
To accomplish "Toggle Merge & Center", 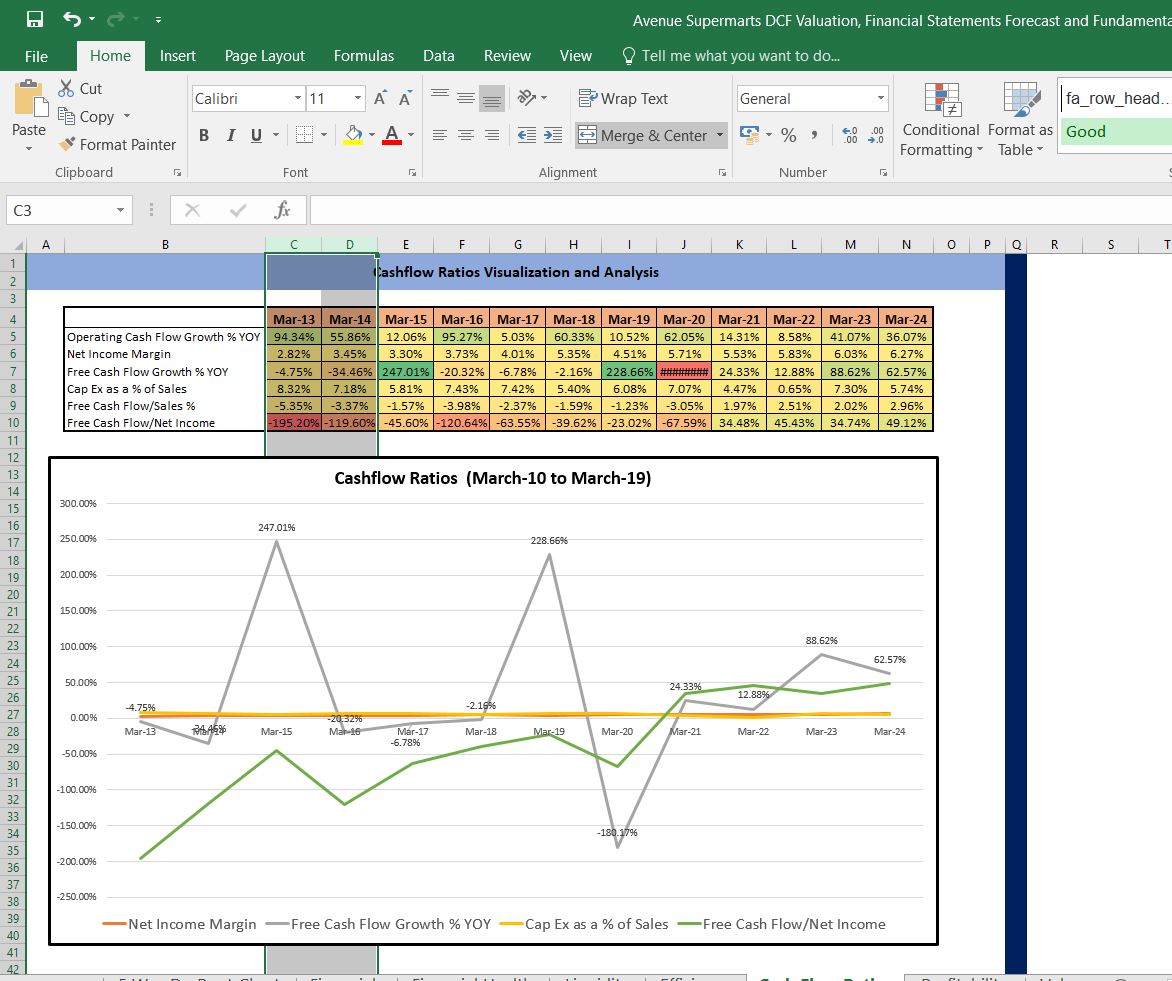I will 642,135.
